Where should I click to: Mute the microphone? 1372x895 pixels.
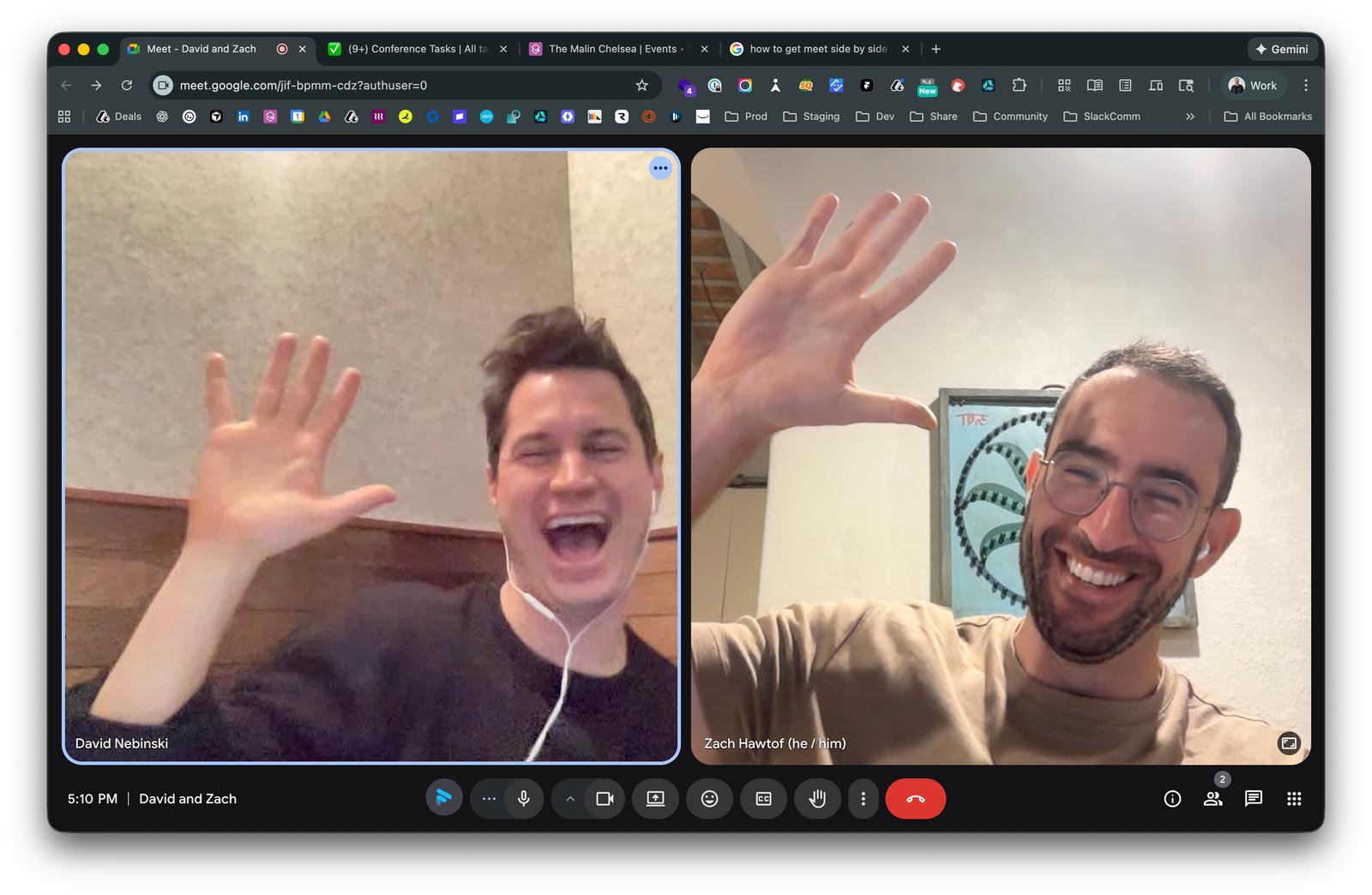pyautogui.click(x=524, y=799)
